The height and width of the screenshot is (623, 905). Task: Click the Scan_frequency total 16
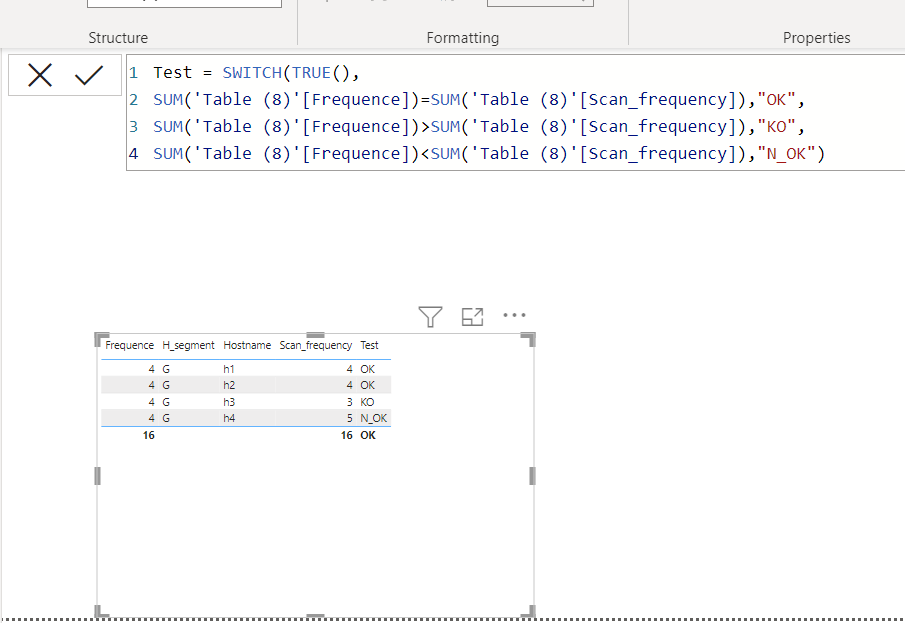[346, 435]
